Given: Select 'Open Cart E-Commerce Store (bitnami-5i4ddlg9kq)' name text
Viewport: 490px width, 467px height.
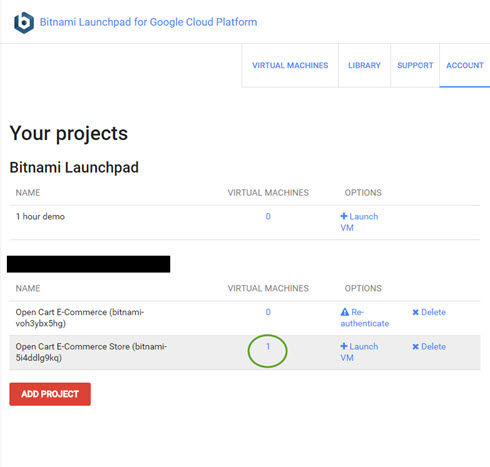Looking at the screenshot, I should click(91, 352).
